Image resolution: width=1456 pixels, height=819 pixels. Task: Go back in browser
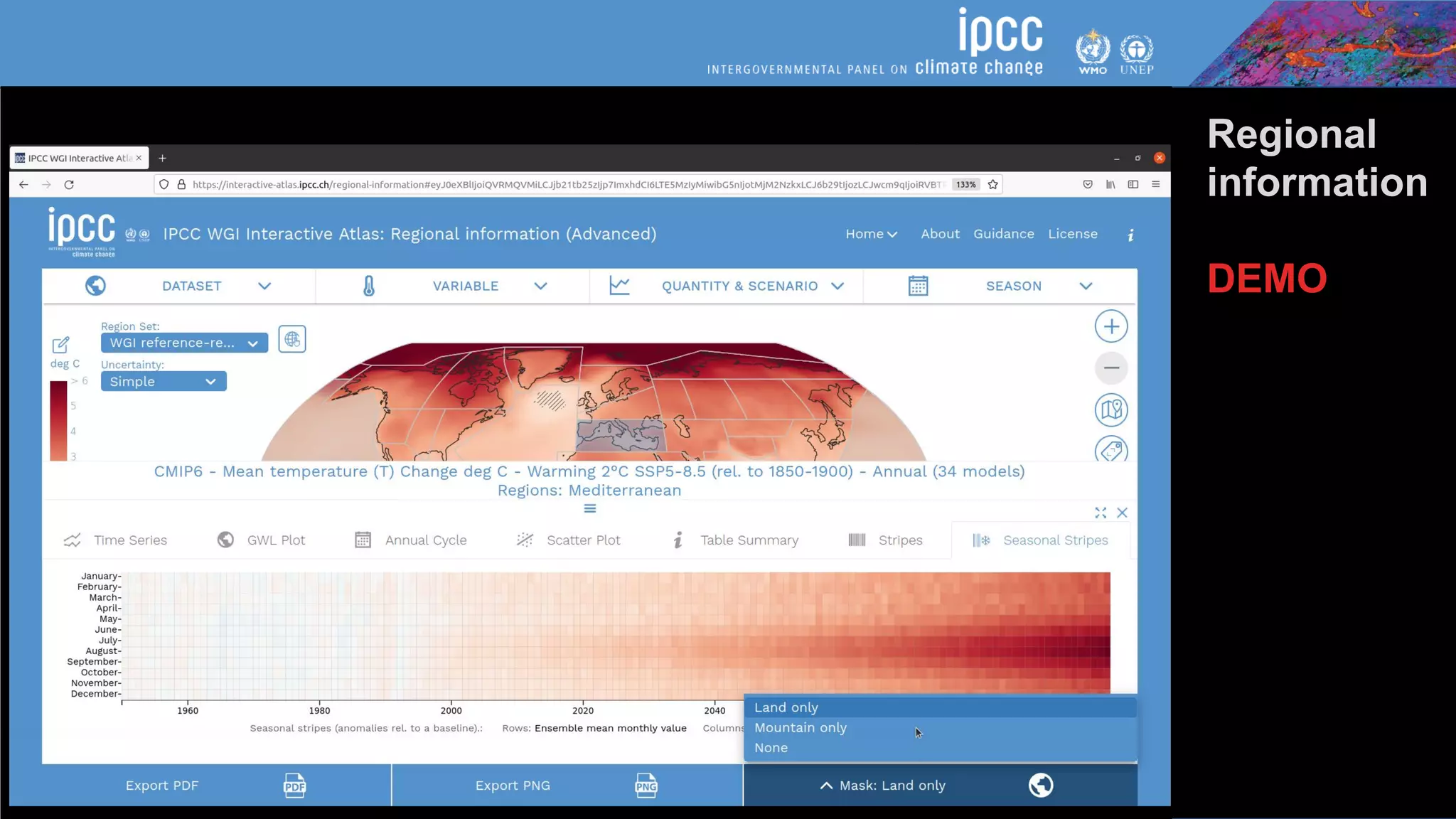pos(23,185)
